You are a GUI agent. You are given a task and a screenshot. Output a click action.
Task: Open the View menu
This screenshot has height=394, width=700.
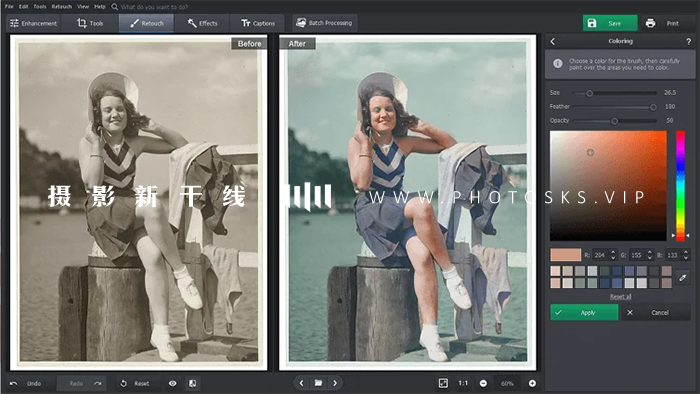pyautogui.click(x=83, y=7)
